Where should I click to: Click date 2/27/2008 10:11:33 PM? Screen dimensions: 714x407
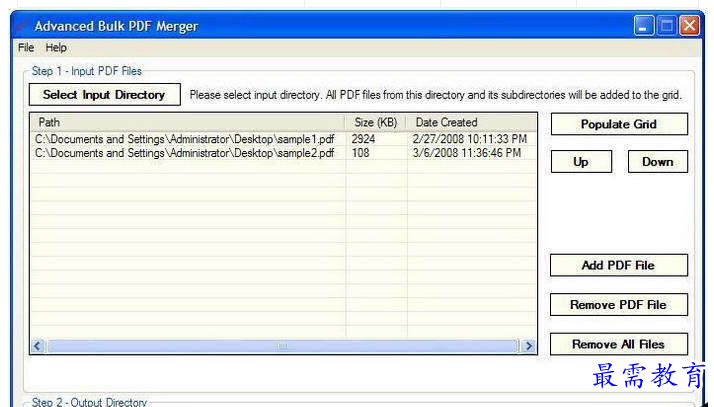pyautogui.click(x=469, y=139)
